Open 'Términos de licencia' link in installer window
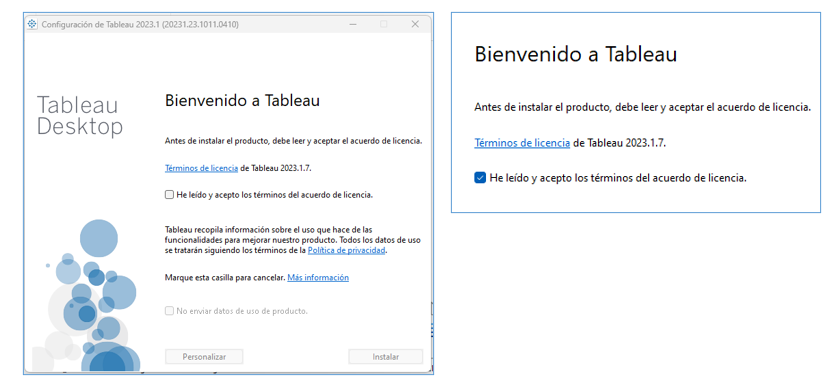 point(201,168)
